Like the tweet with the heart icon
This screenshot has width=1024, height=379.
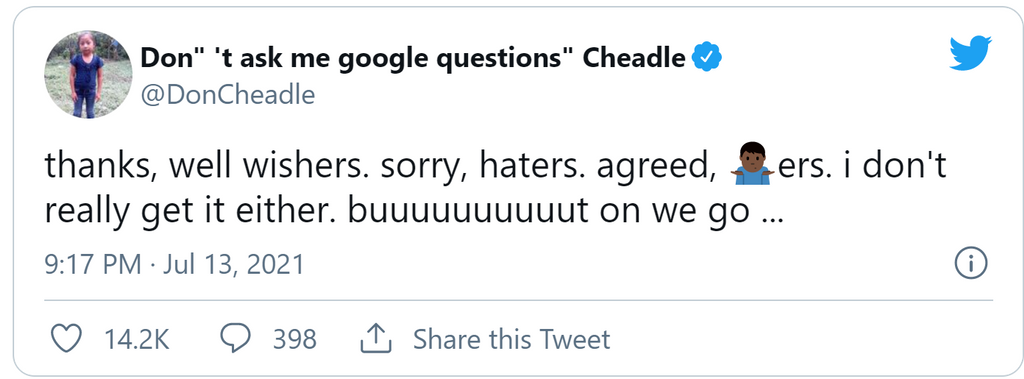66,339
